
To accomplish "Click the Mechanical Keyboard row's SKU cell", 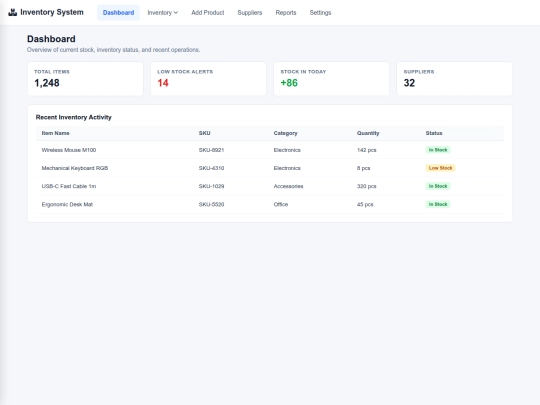I will tap(211, 168).
